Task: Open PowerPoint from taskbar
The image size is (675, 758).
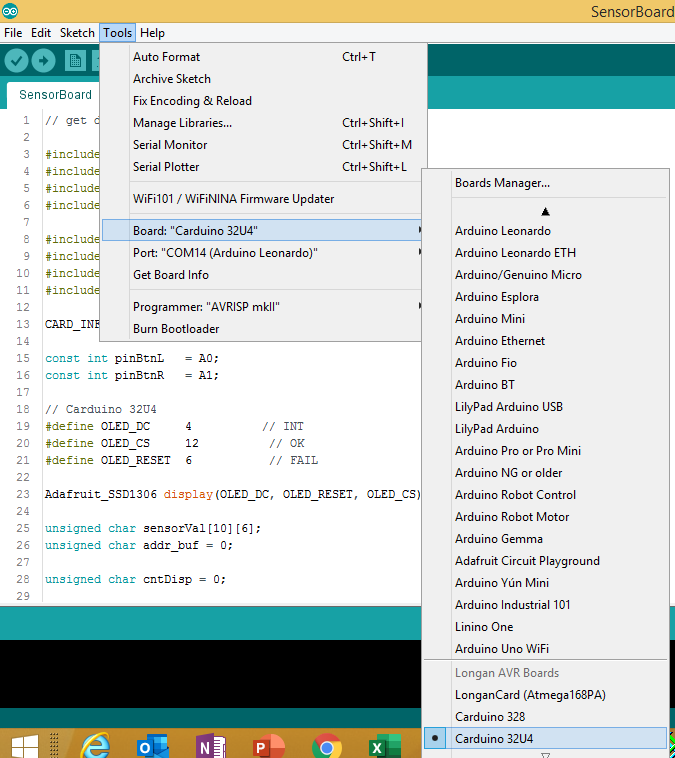Action: point(269,746)
